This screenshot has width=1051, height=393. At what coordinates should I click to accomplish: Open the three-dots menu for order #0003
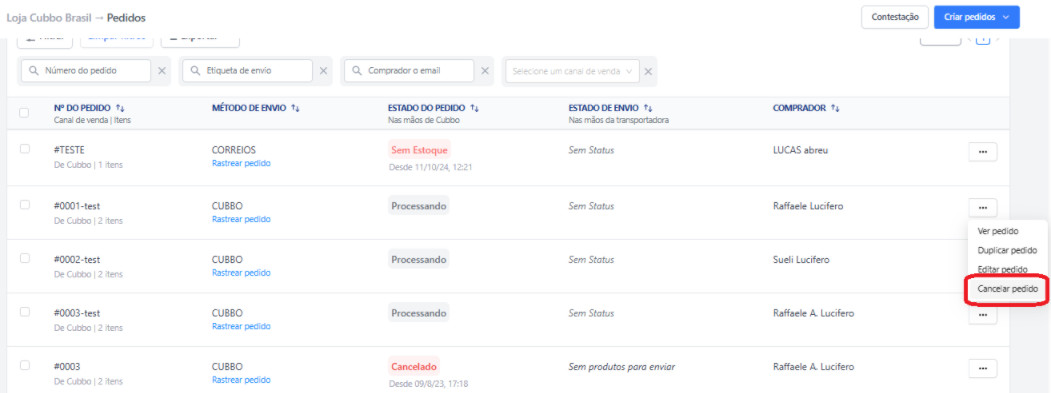[983, 368]
